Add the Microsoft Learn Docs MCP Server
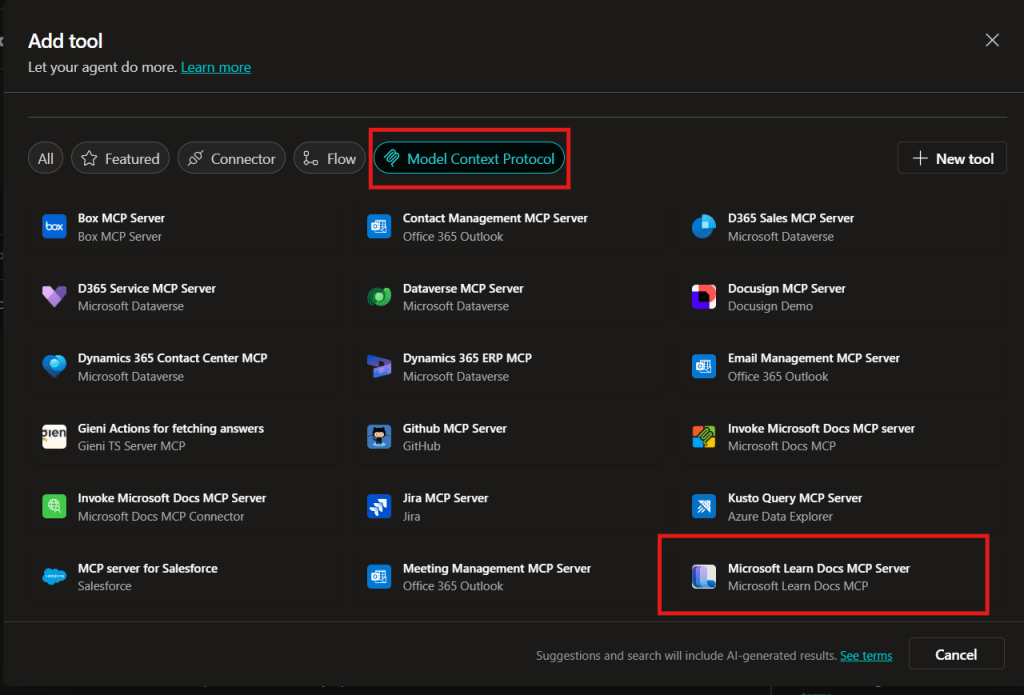The image size is (1024, 695). (818, 577)
